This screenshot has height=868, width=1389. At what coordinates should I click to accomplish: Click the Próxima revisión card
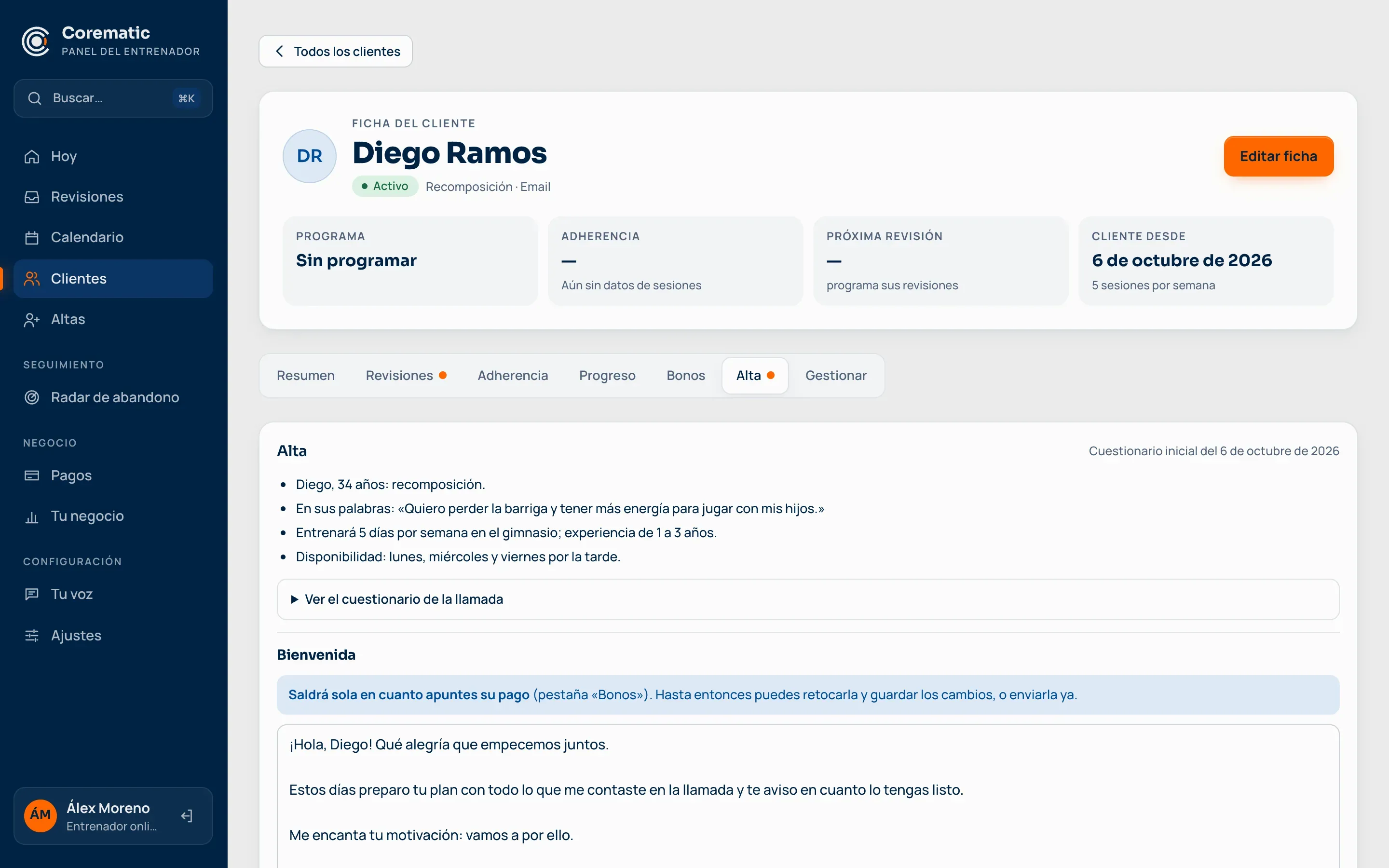click(940, 260)
